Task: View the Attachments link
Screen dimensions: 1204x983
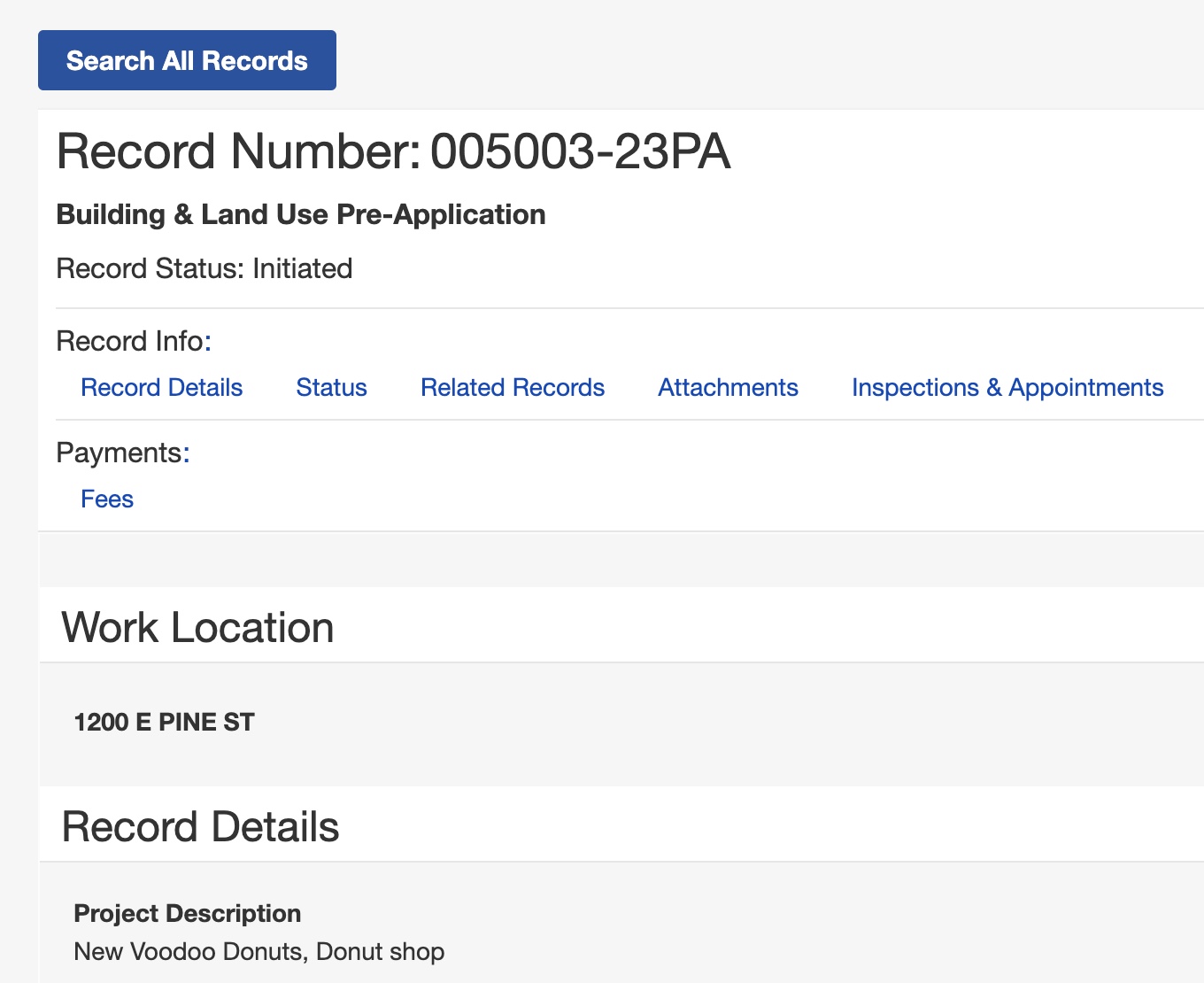Action: [x=728, y=388]
